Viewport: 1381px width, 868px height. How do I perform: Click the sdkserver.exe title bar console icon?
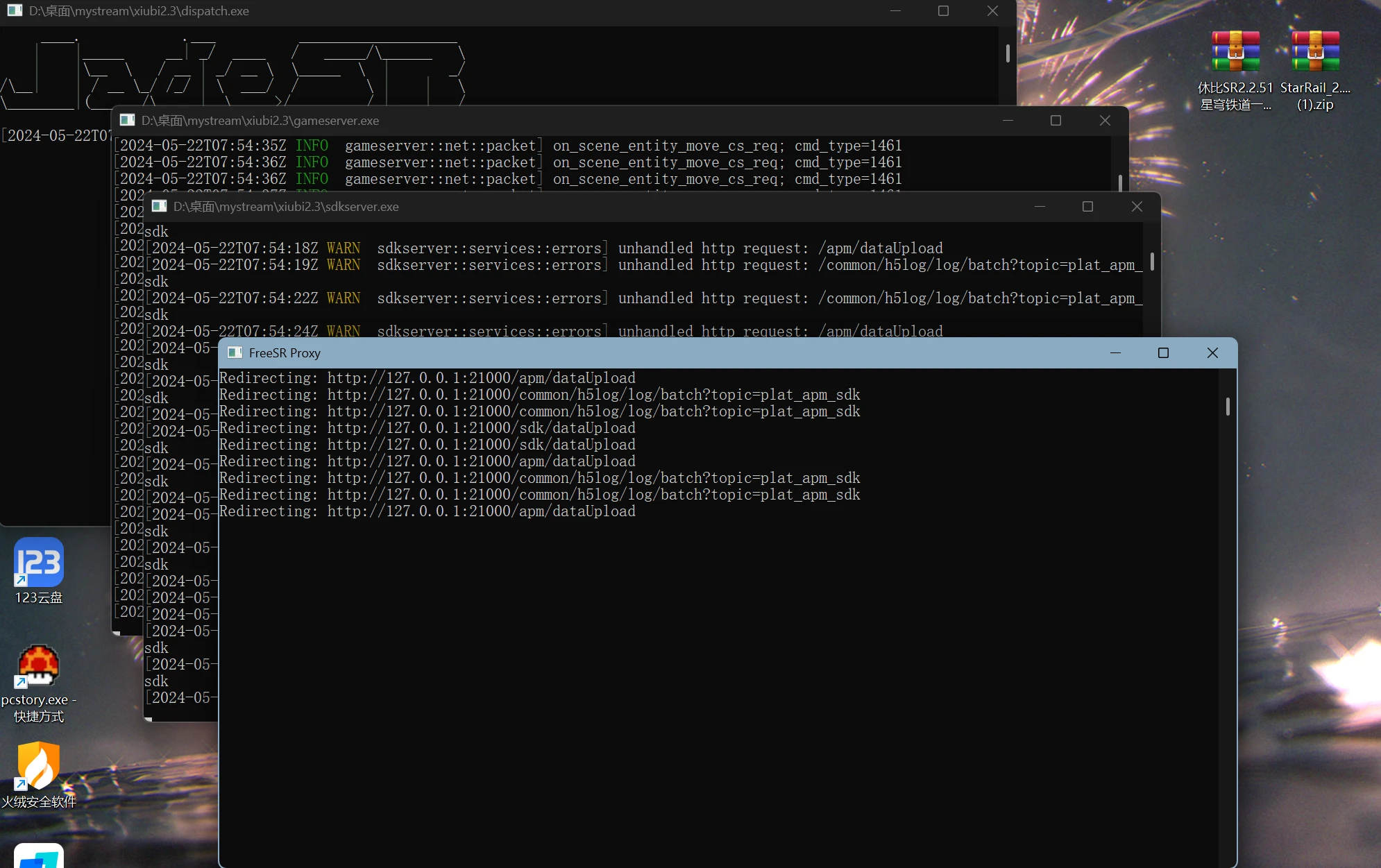(x=159, y=206)
